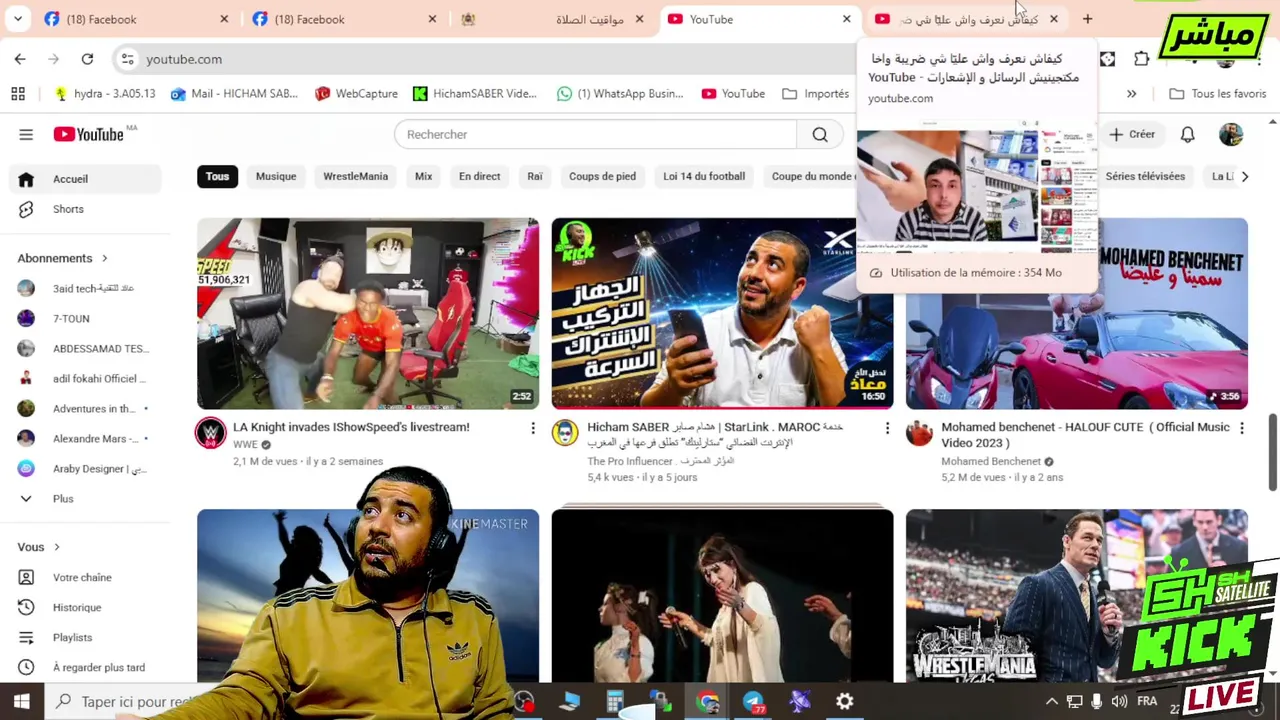This screenshot has width=1280, height=720.
Task: Click the Rechercher search field
Action: [596, 134]
